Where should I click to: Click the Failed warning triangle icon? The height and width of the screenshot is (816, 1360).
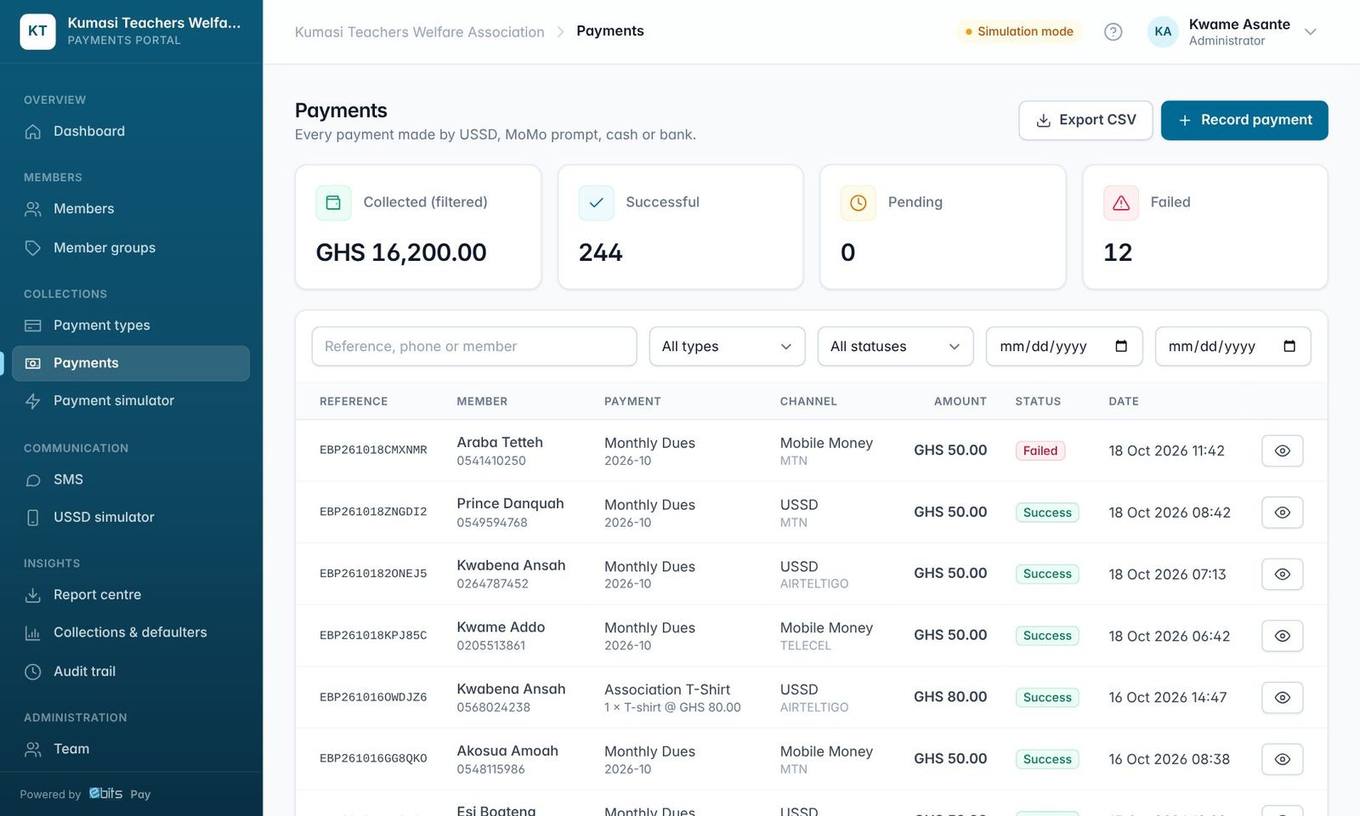(x=1121, y=203)
